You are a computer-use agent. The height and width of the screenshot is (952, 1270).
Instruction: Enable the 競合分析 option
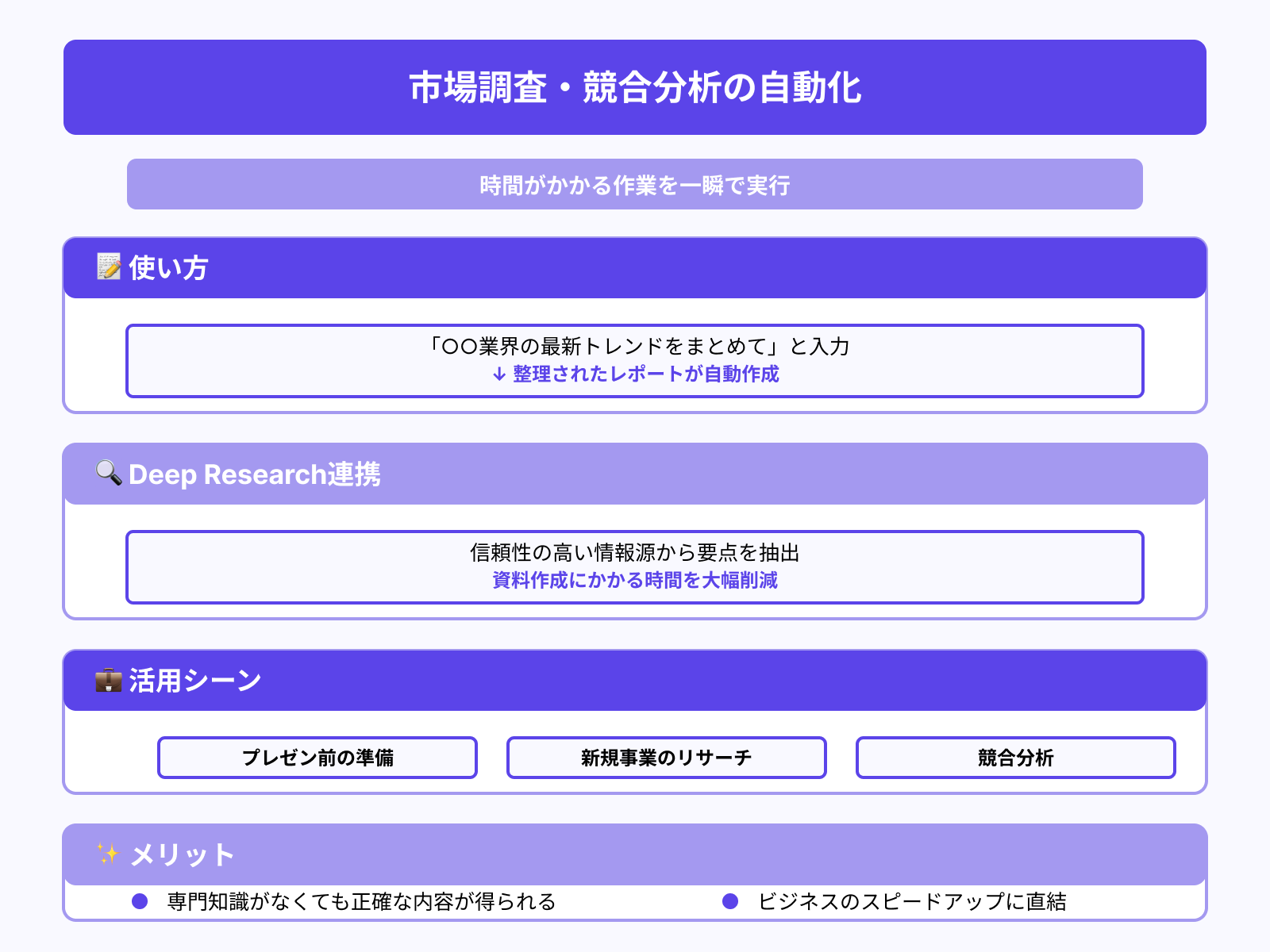(1015, 758)
